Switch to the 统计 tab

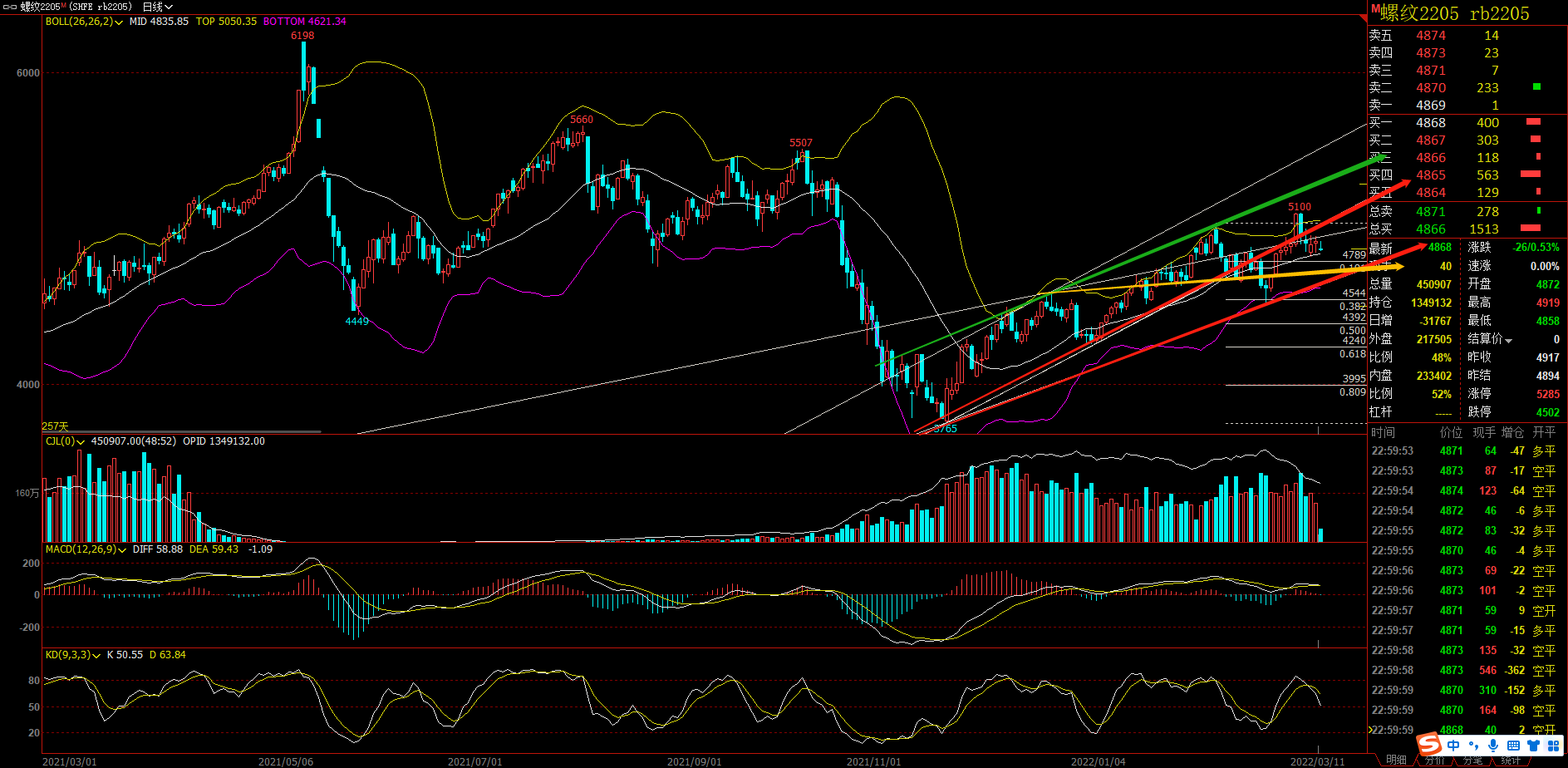coord(1511,761)
